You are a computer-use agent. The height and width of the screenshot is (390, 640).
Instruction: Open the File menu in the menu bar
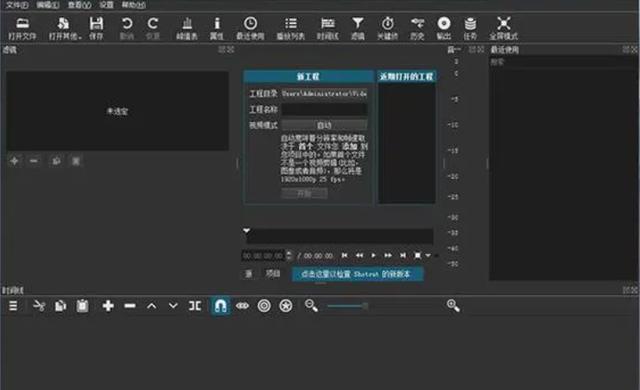click(17, 5)
